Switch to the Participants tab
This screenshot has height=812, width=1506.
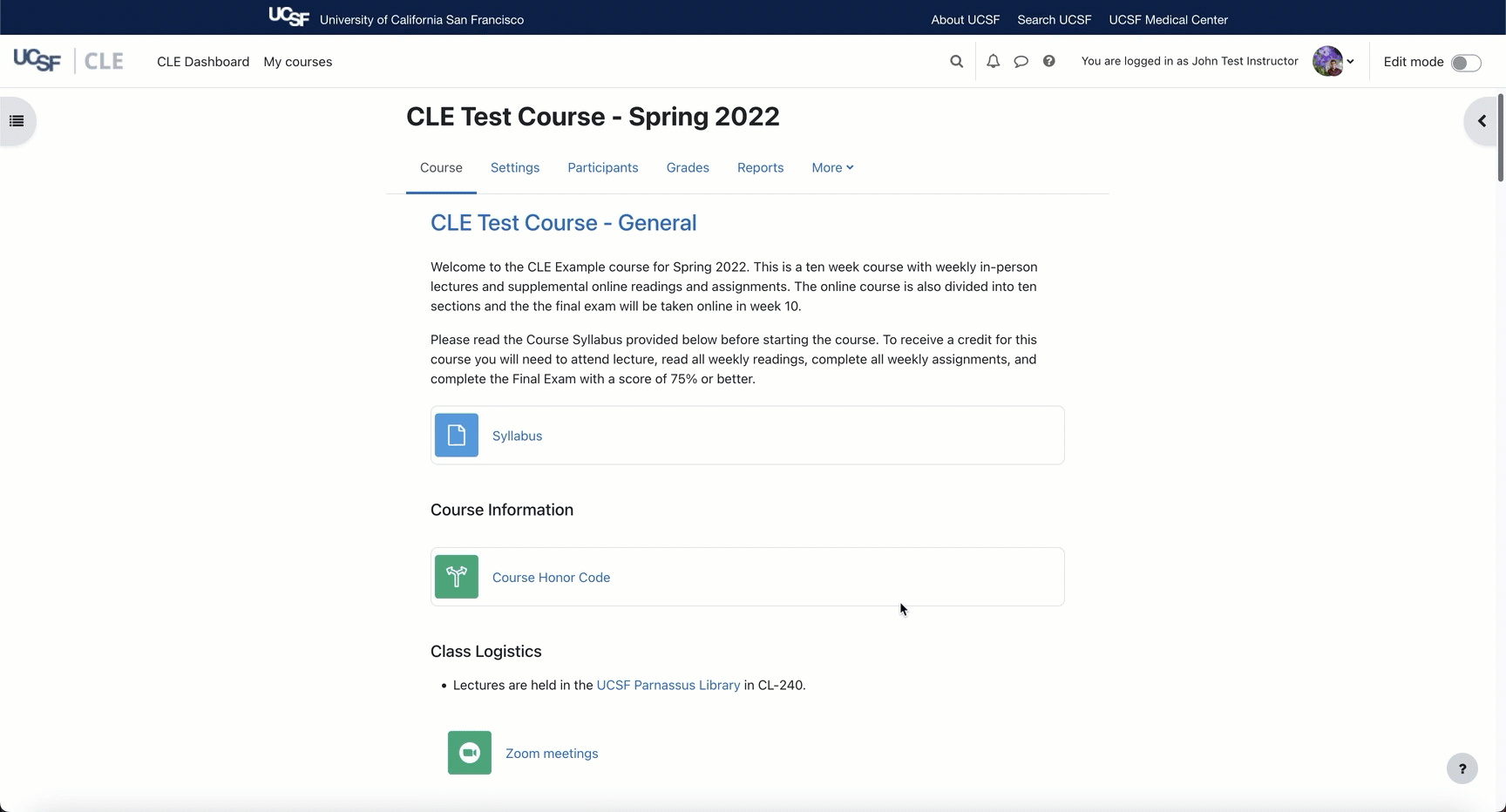point(602,168)
